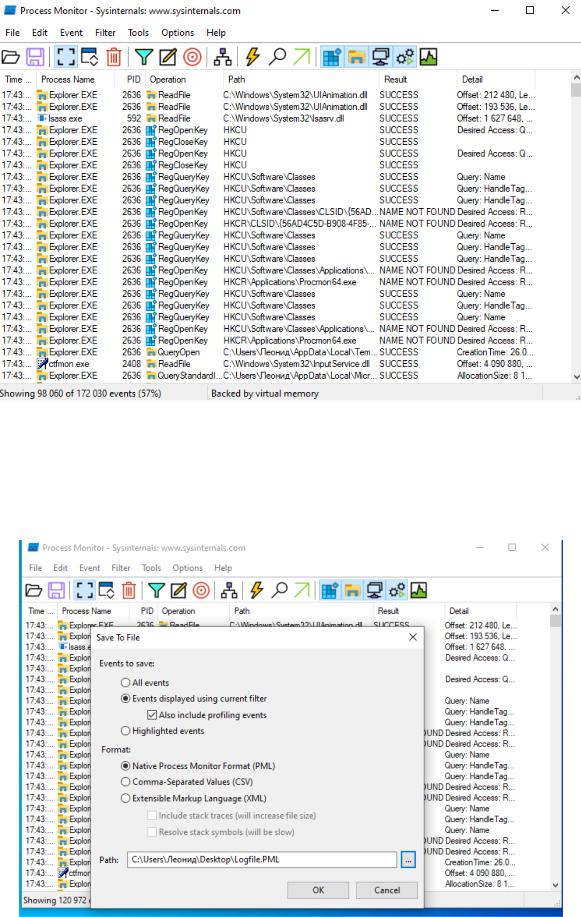The image size is (581, 917).
Task: Click the Path column header in the window without dialog
Action: point(301,80)
